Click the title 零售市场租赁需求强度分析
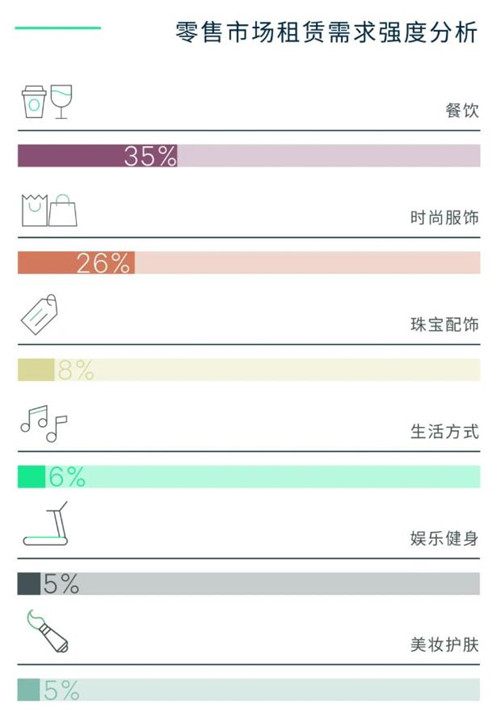This screenshot has width=500, height=712. [x=327, y=32]
